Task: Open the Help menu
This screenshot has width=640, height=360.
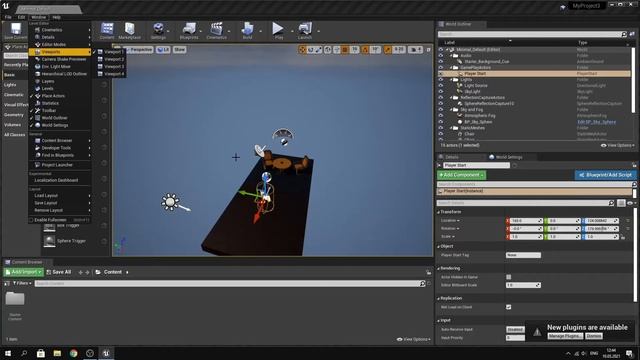Action: pyautogui.click(x=56, y=17)
